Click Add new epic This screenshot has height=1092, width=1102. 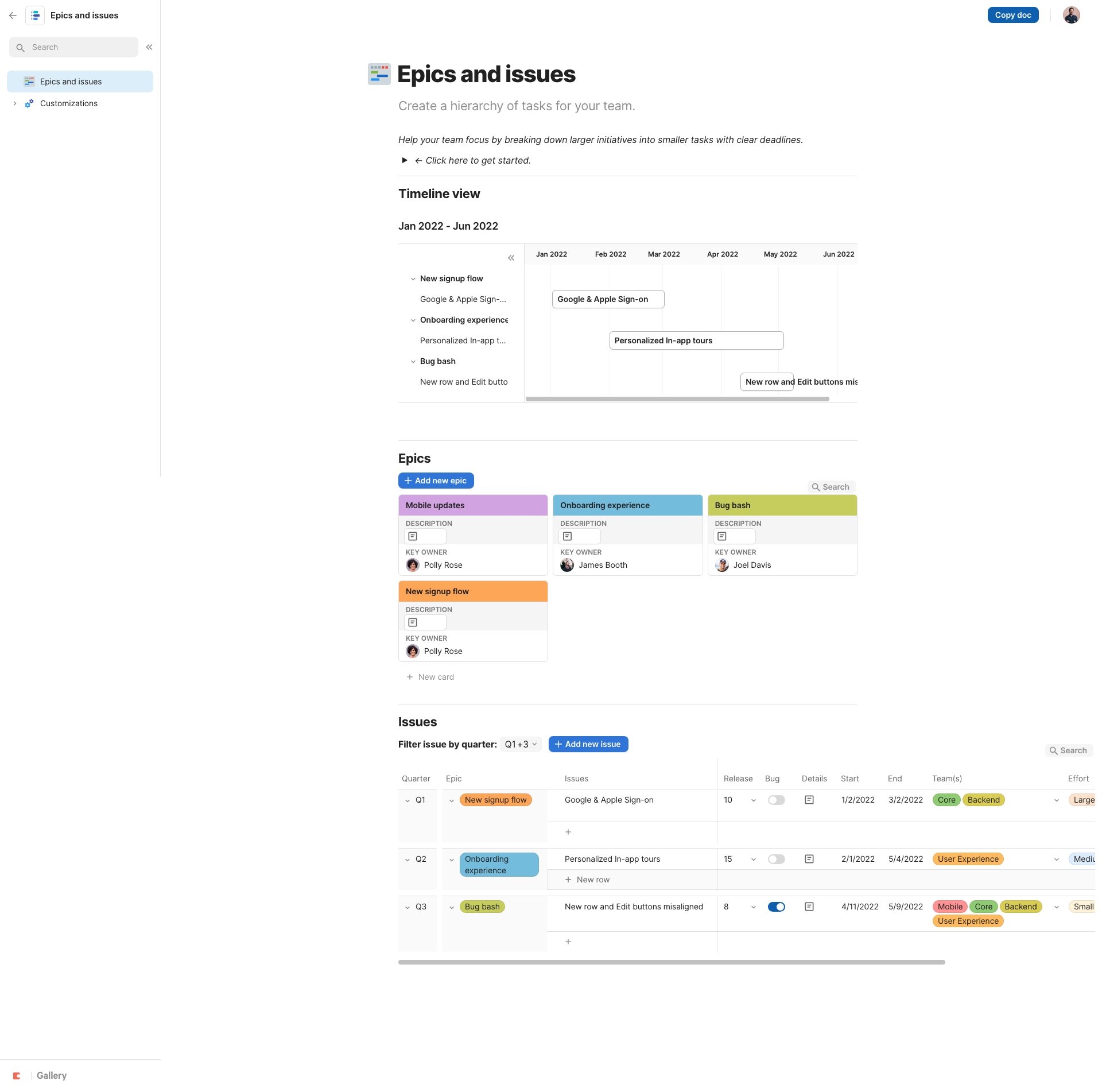pyautogui.click(x=436, y=480)
